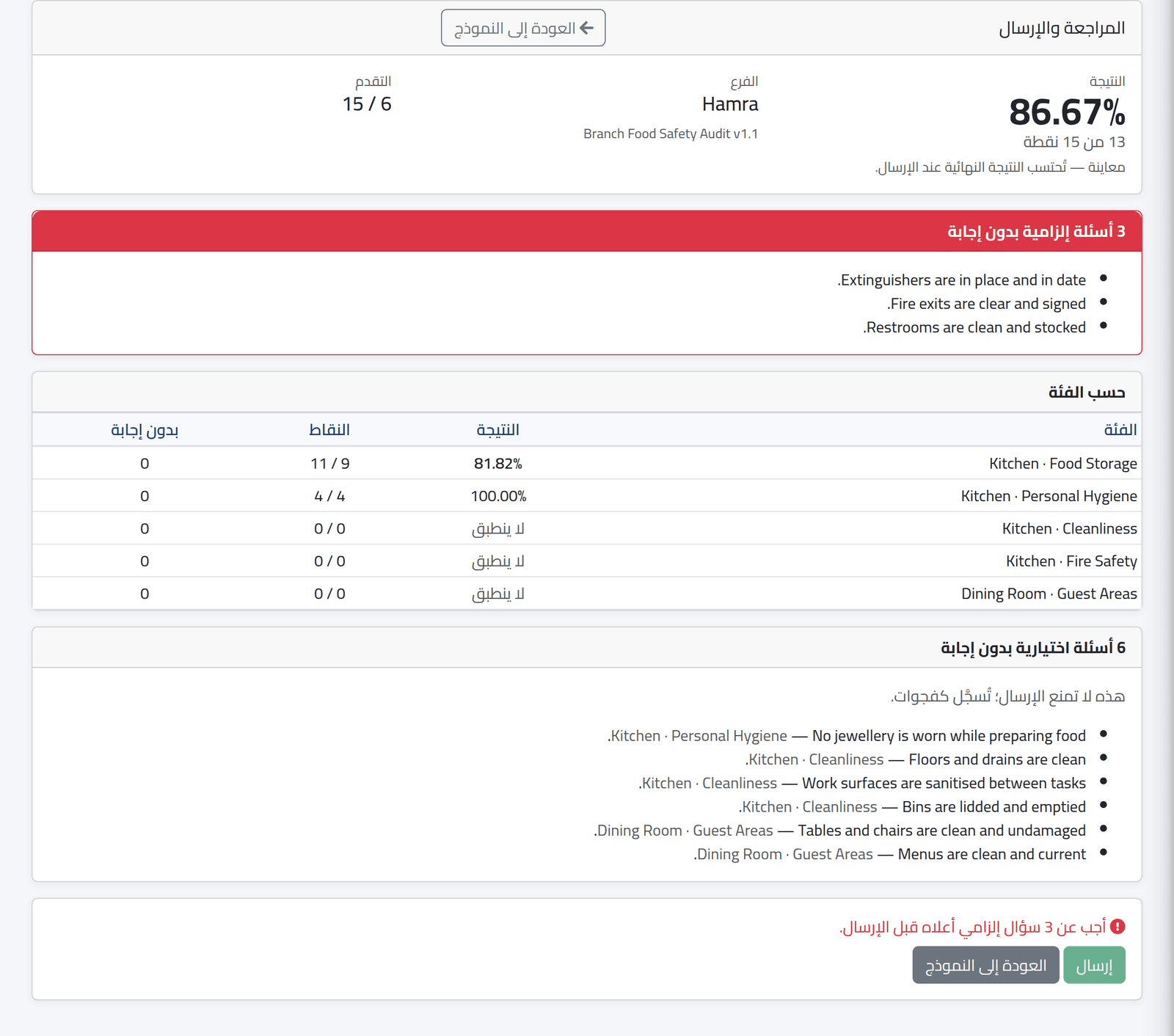Click Dining Room · Guest Areas table row

click(x=587, y=594)
